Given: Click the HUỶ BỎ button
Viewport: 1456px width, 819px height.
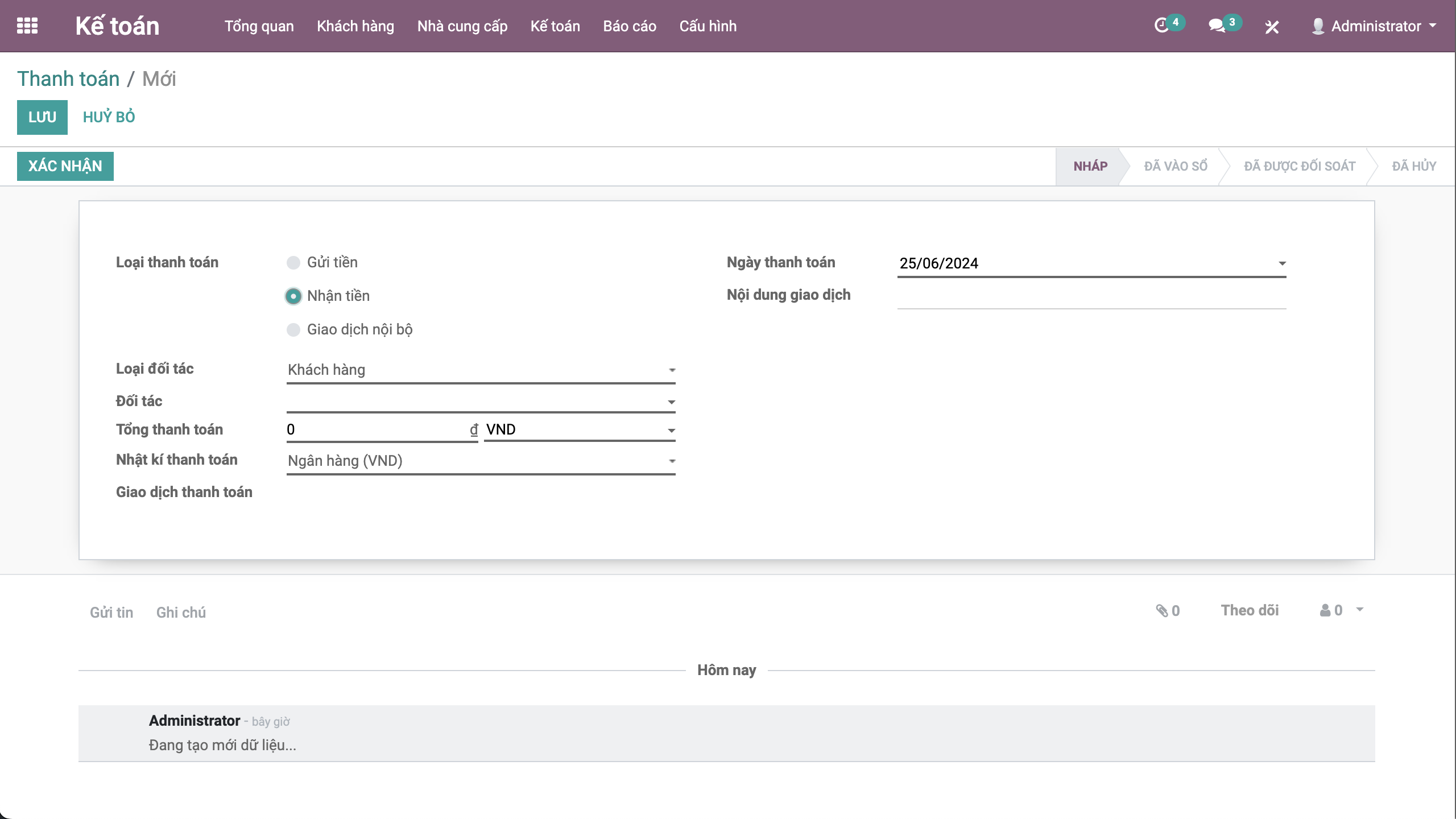Looking at the screenshot, I should tap(109, 117).
